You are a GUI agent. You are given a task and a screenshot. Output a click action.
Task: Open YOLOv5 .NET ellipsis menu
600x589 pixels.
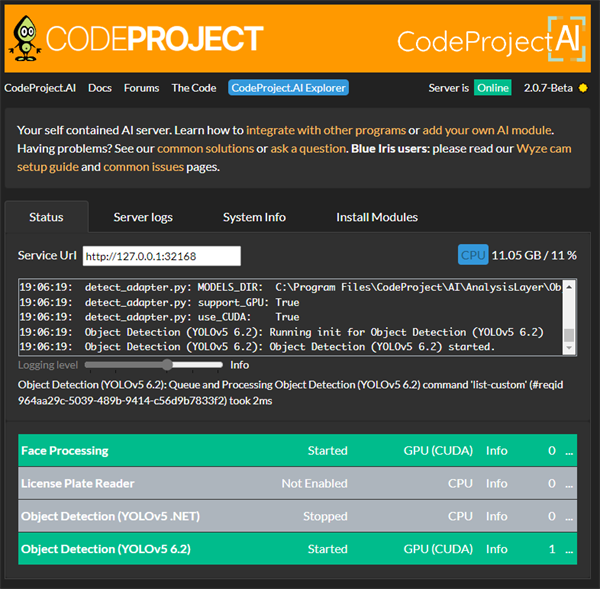569,517
